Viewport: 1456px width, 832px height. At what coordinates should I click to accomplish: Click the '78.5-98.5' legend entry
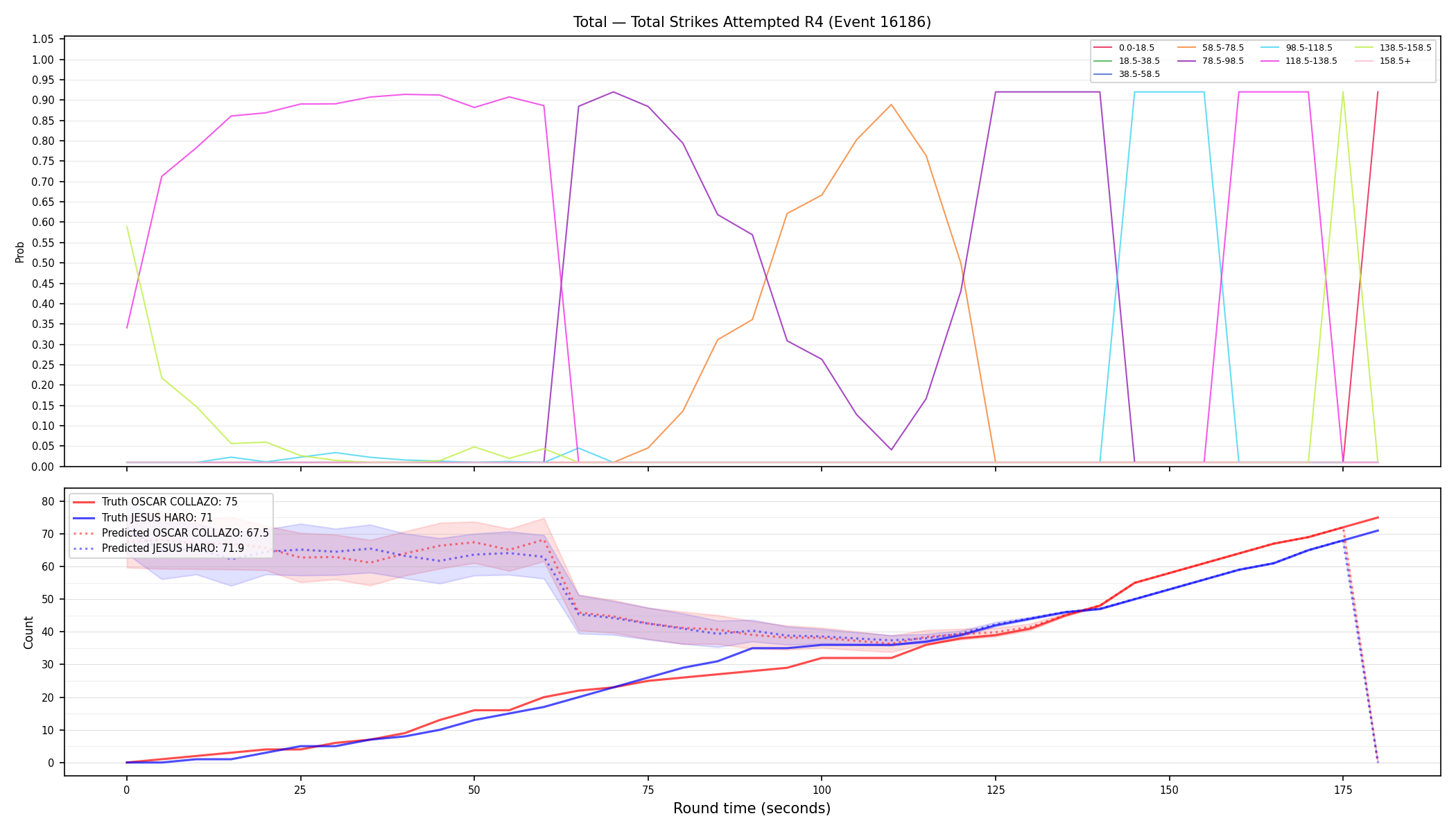click(x=1211, y=61)
